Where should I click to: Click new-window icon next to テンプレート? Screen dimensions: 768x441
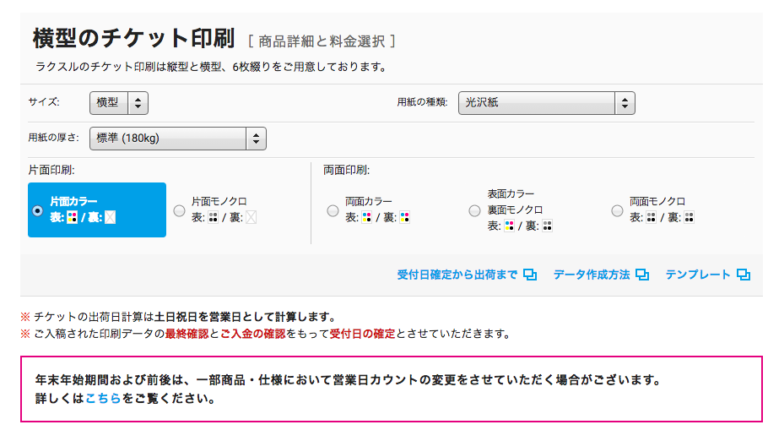click(x=743, y=275)
